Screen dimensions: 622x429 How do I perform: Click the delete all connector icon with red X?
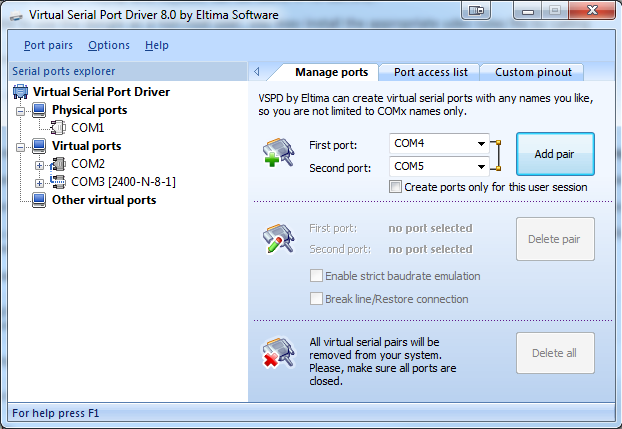278,352
